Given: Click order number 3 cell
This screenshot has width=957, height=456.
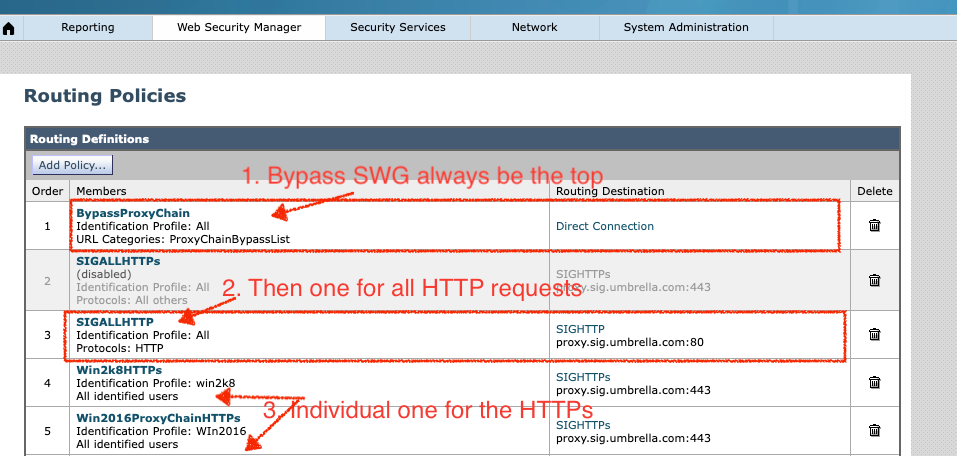Looking at the screenshot, I should click(x=48, y=335).
